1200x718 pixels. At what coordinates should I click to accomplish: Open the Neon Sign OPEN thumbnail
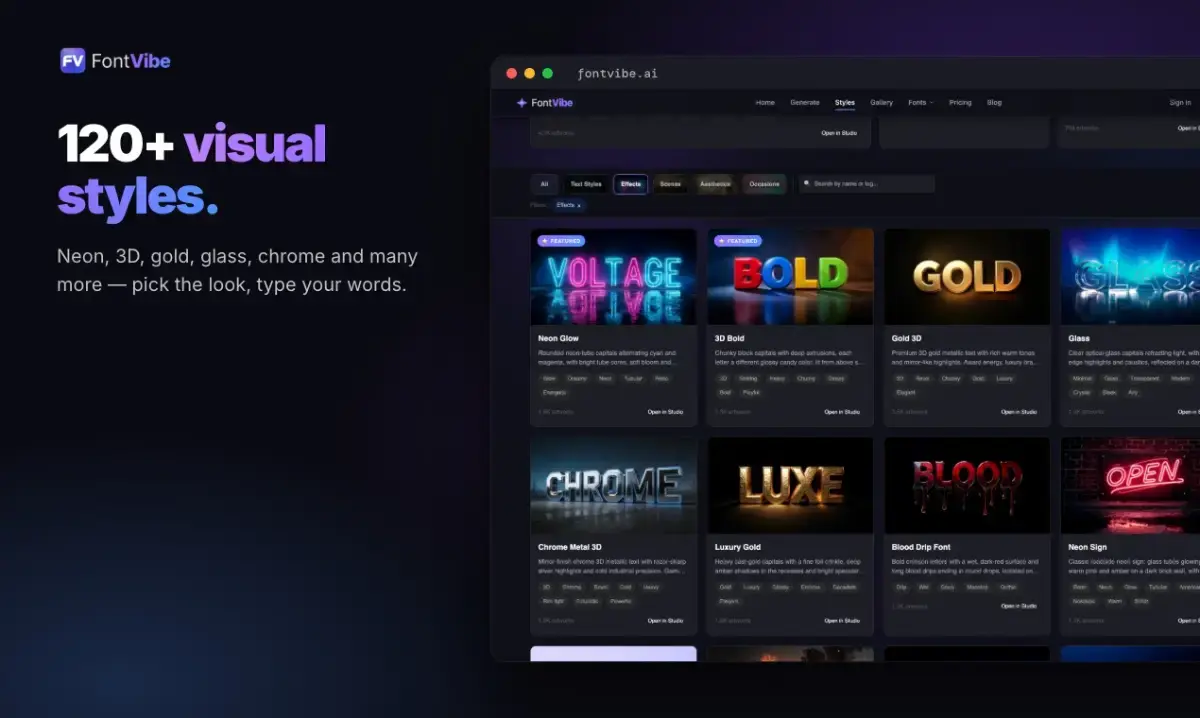[x=1131, y=485]
